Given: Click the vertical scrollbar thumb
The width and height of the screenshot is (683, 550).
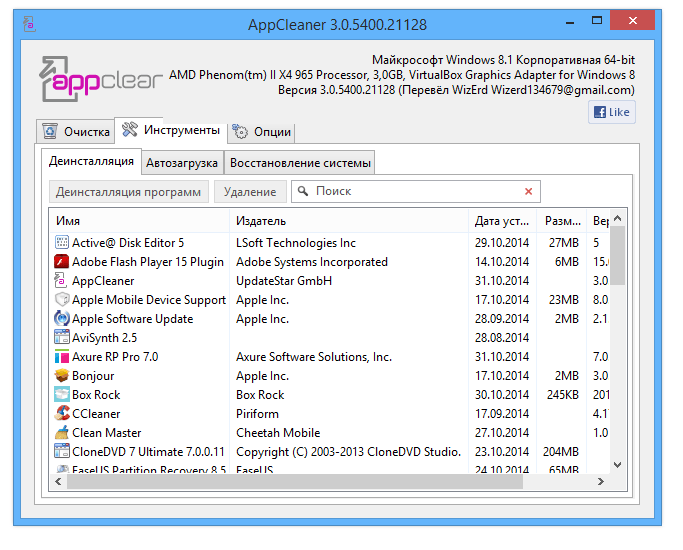Looking at the screenshot, I should click(x=618, y=255).
